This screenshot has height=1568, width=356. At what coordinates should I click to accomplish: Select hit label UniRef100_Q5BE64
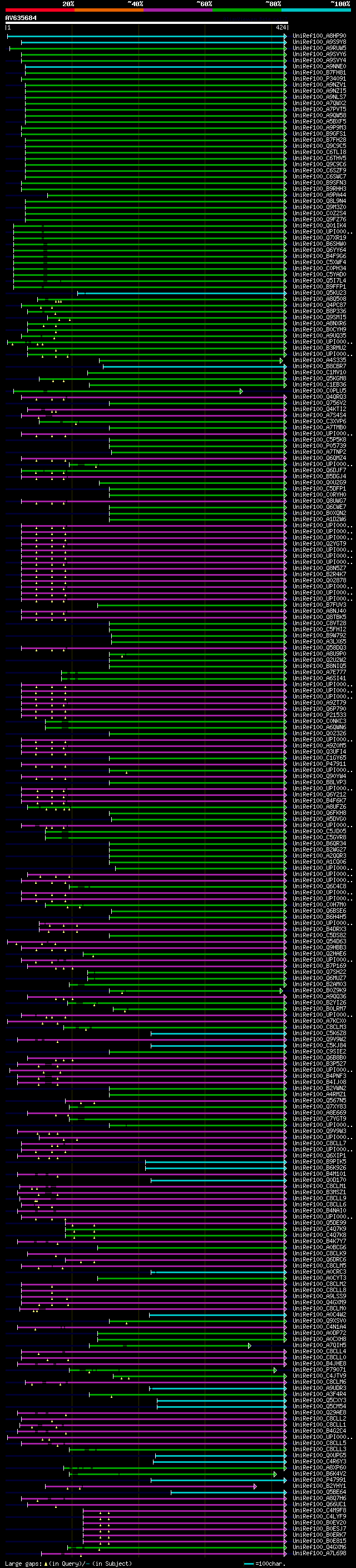(x=319, y=1492)
